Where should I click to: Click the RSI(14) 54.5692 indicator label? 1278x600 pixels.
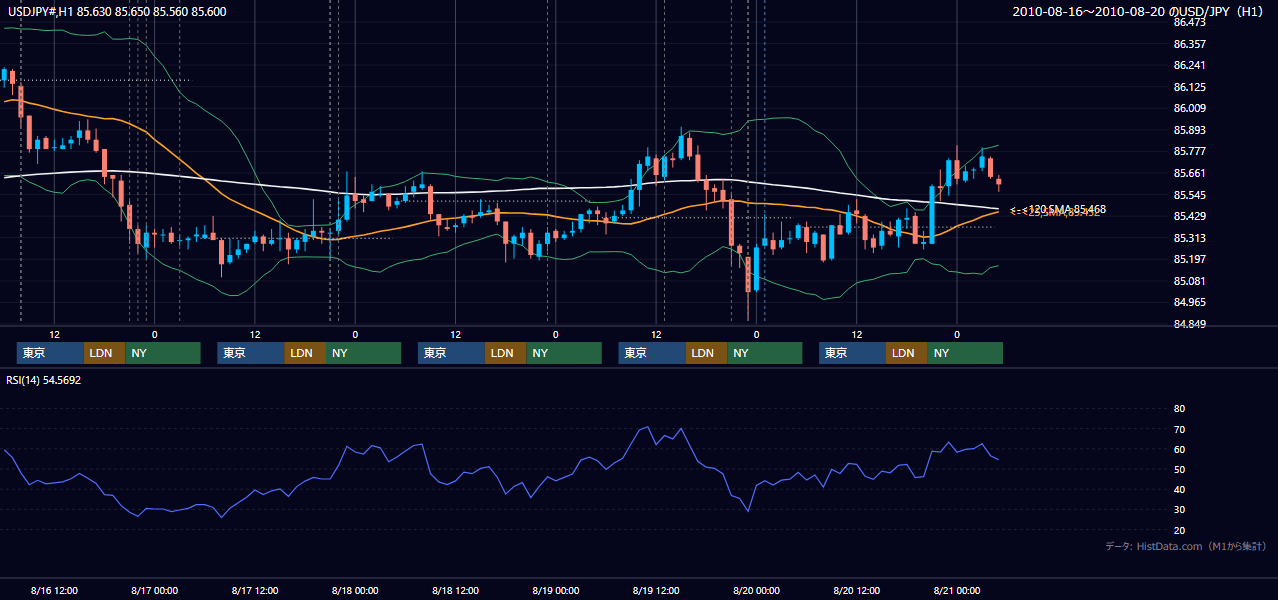(43, 380)
